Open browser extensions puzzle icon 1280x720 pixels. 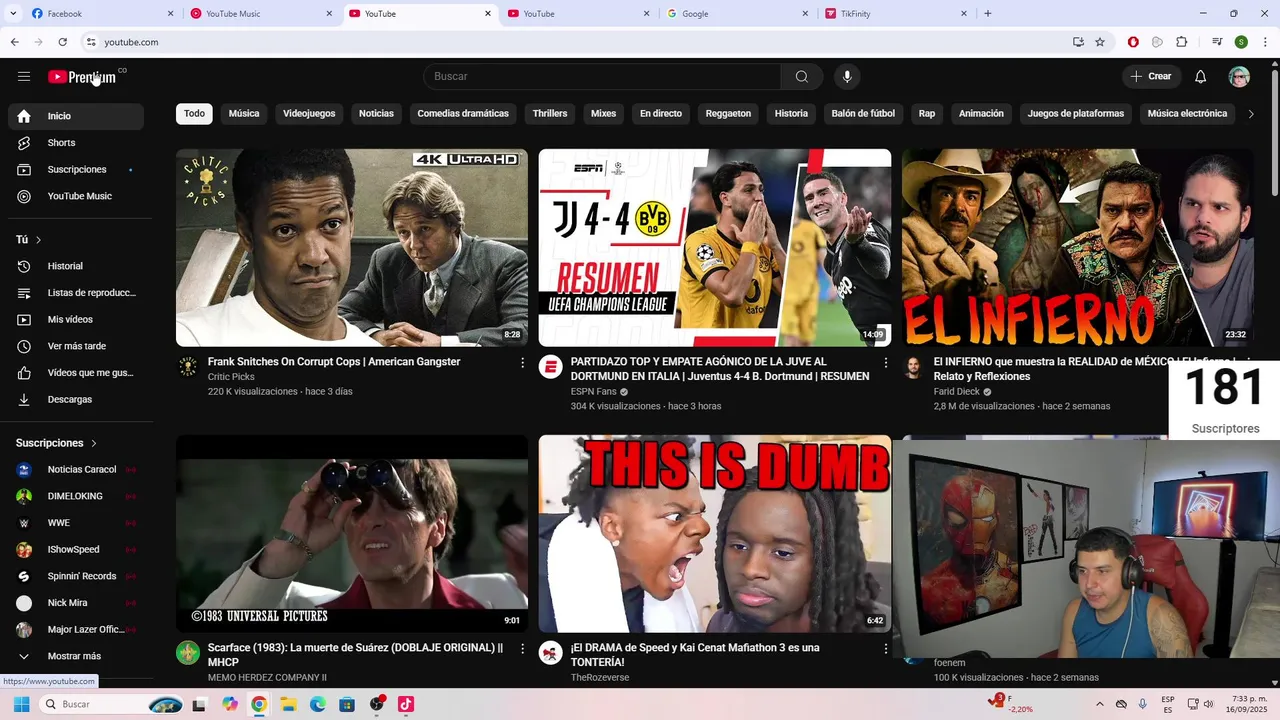(1182, 42)
